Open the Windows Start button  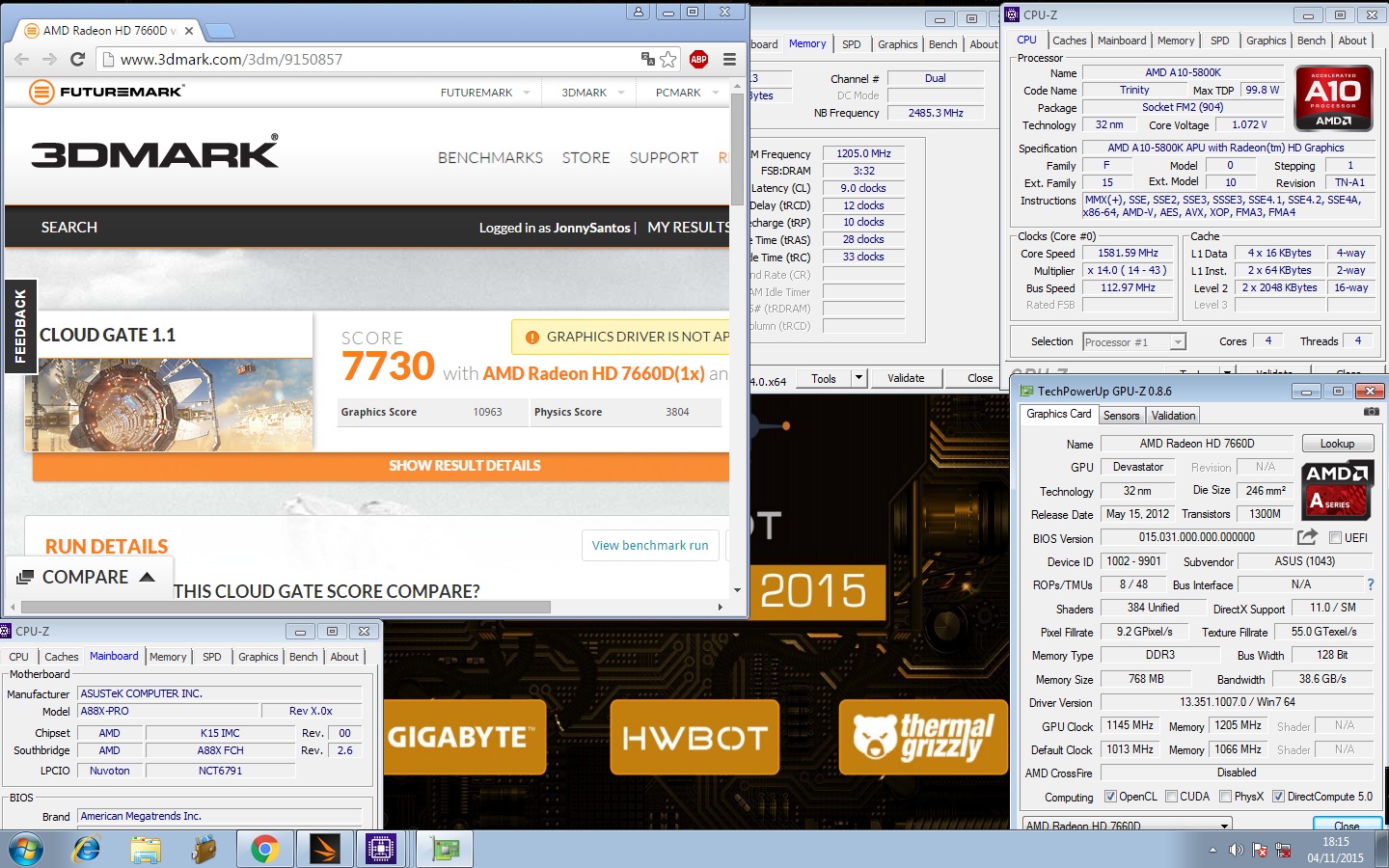26,849
